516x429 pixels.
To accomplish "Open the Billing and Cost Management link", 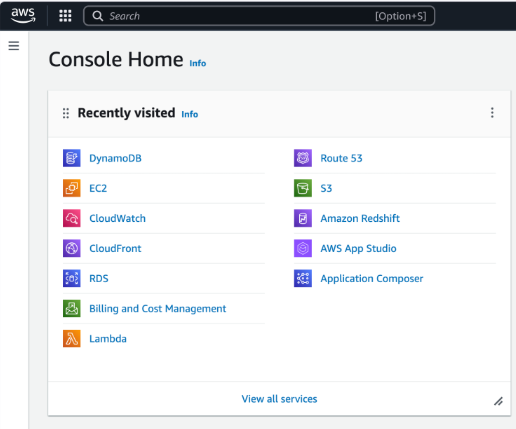I will tap(157, 309).
